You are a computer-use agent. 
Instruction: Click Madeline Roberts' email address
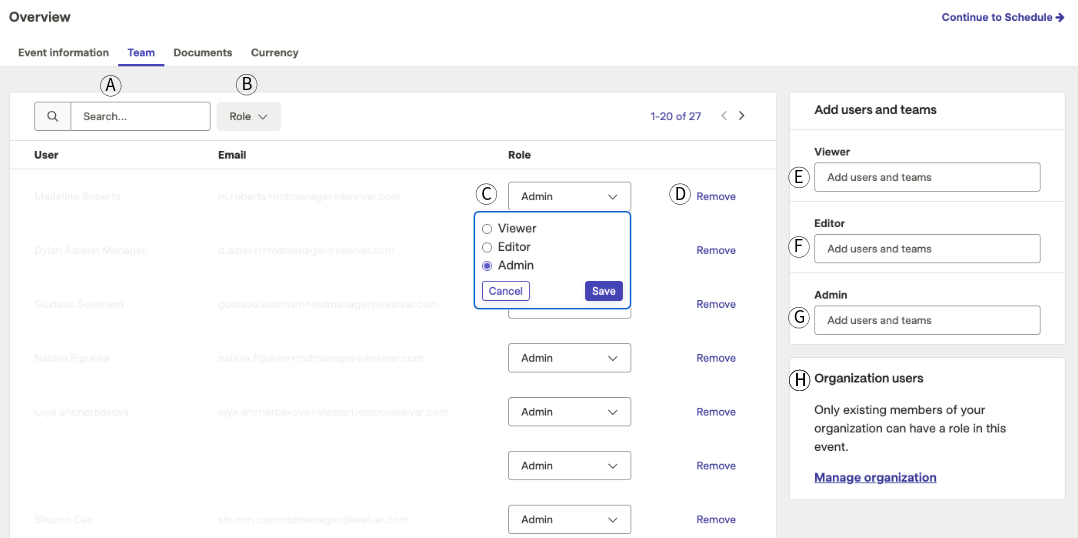click(309, 197)
